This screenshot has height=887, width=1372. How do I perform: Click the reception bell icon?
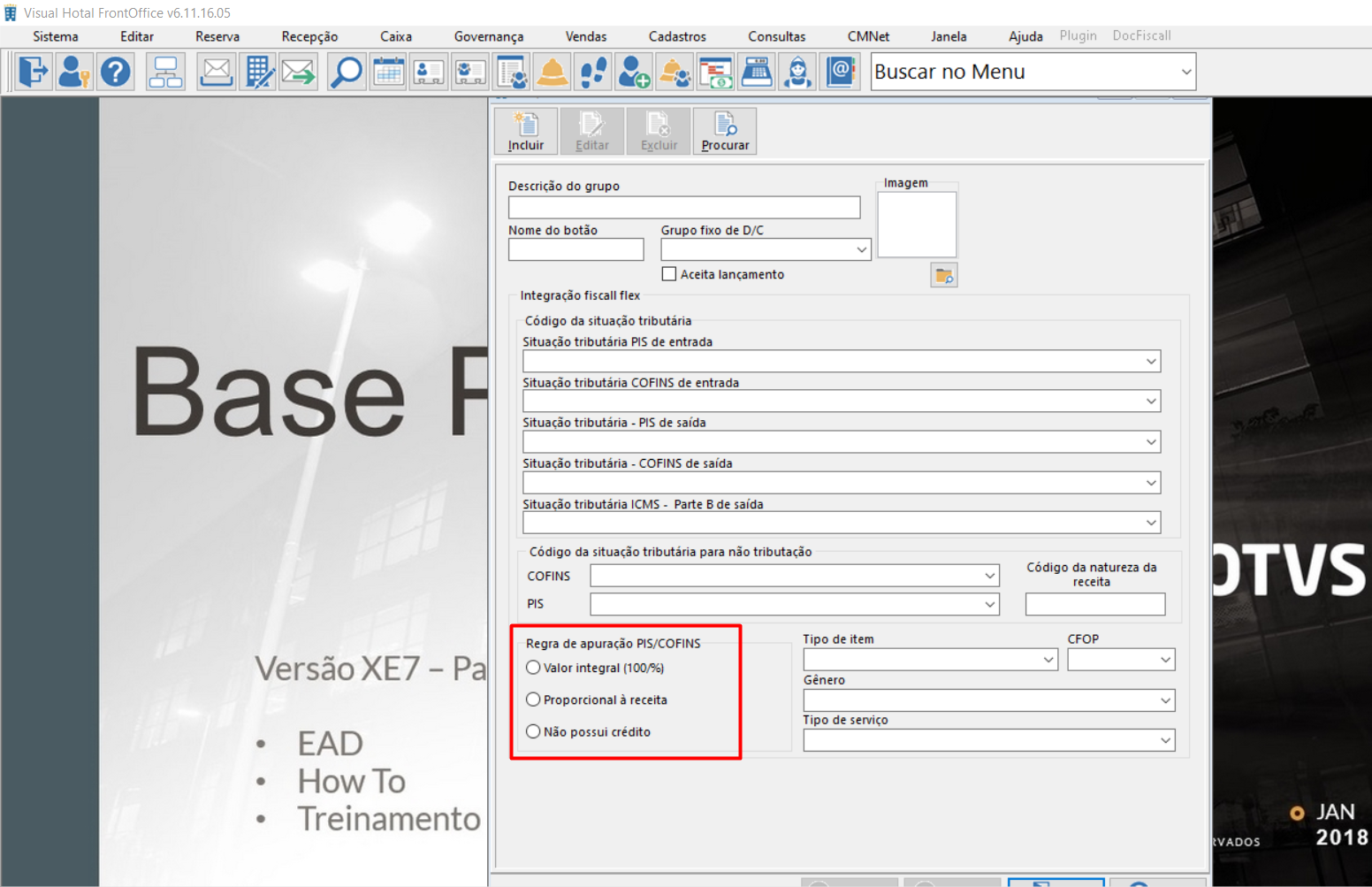553,72
